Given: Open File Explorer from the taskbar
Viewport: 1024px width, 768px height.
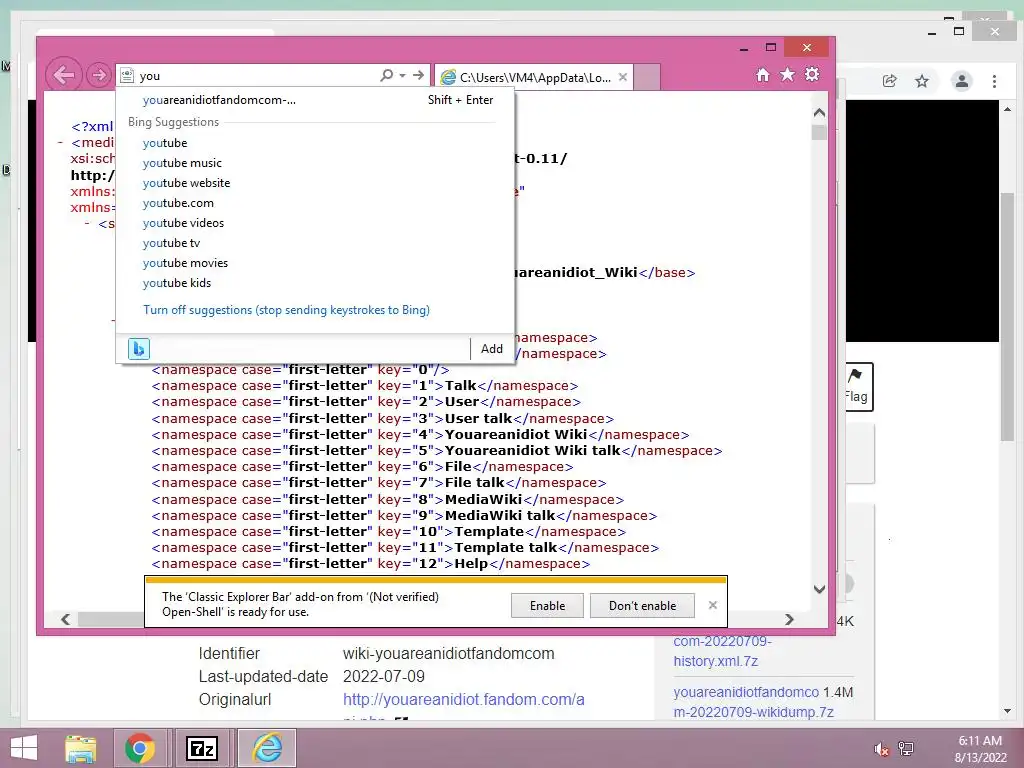Looking at the screenshot, I should [x=80, y=748].
